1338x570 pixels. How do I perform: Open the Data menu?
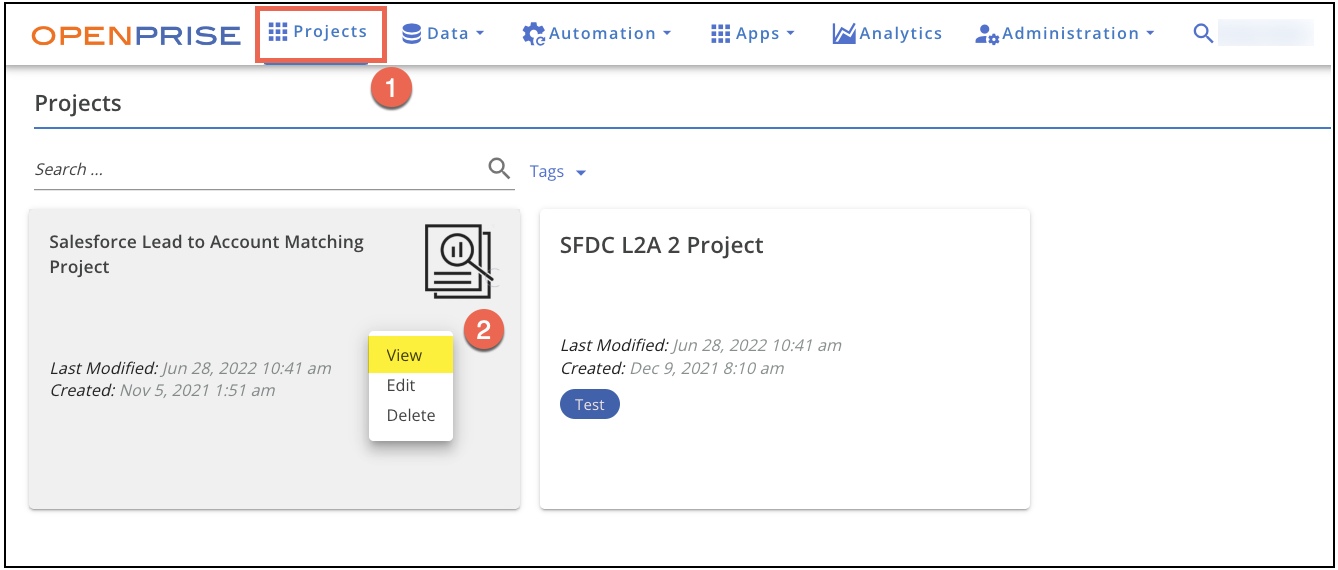[x=442, y=33]
